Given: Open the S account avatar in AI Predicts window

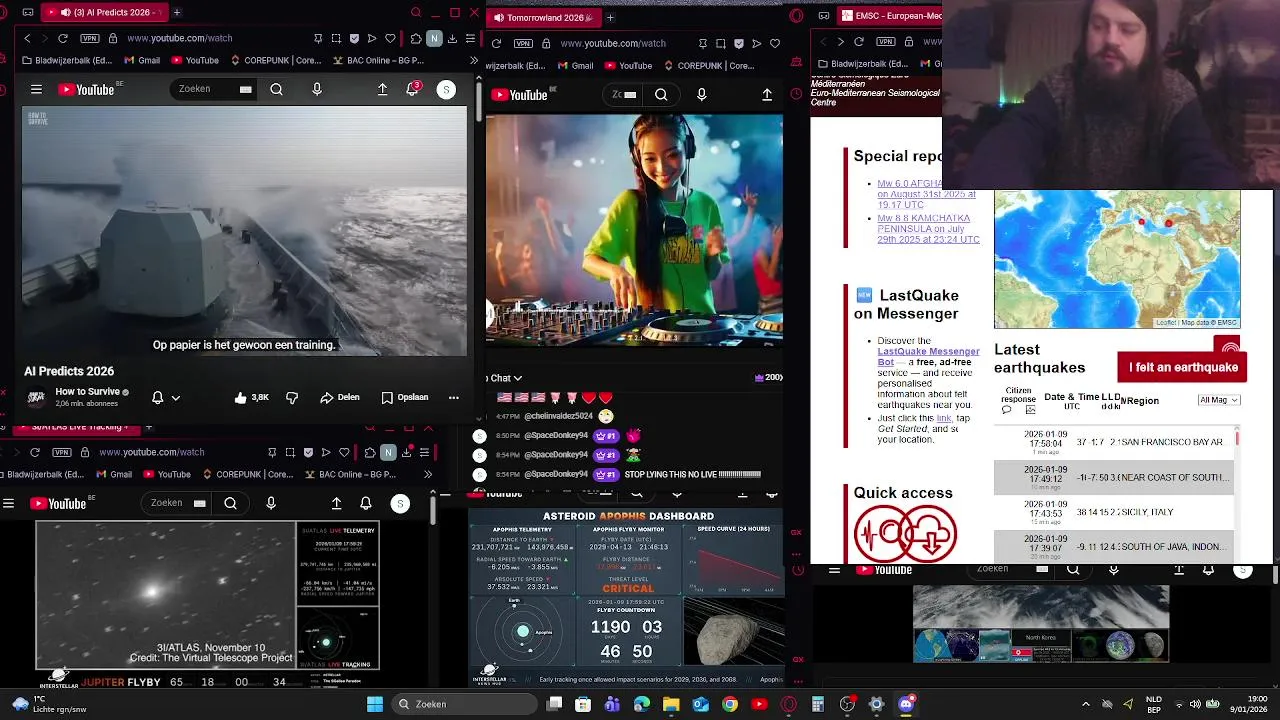Looking at the screenshot, I should pos(446,90).
